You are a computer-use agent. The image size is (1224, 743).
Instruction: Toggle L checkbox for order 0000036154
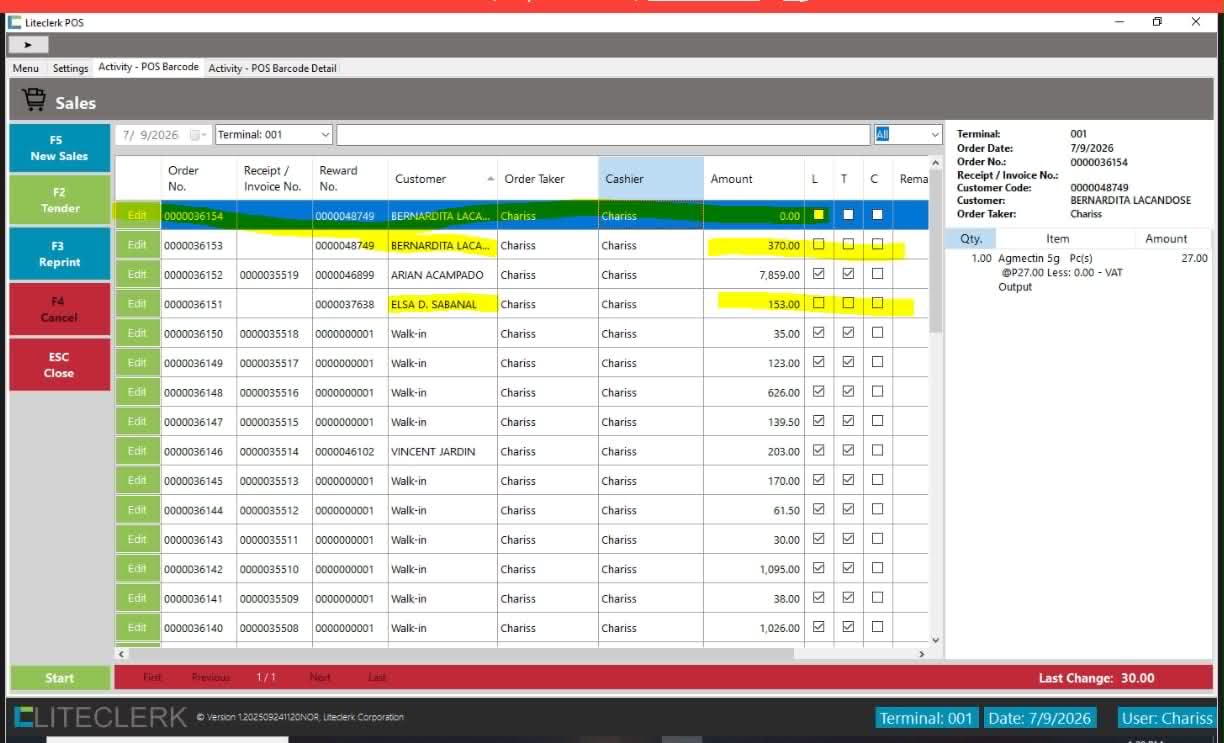(819, 214)
